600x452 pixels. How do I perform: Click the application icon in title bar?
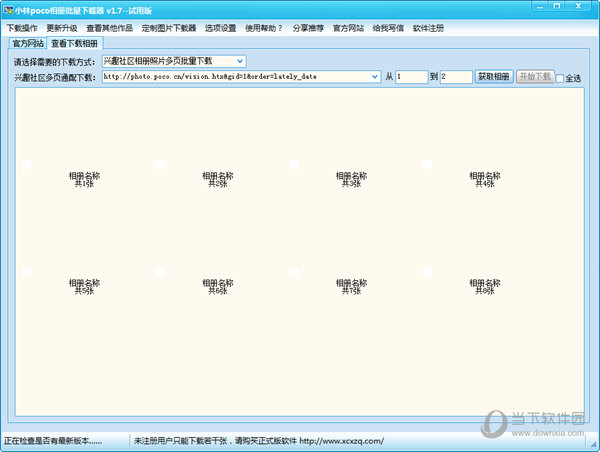pyautogui.click(x=8, y=10)
